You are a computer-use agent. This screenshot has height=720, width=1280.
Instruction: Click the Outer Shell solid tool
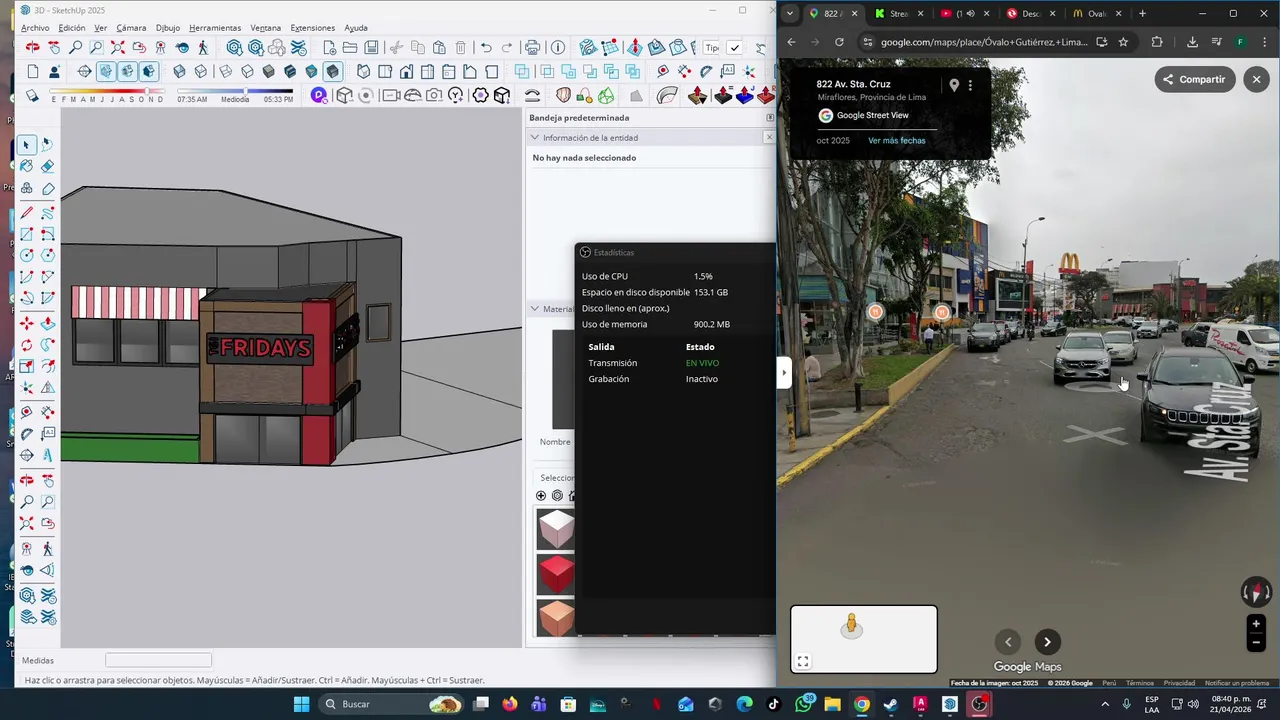click(521, 71)
